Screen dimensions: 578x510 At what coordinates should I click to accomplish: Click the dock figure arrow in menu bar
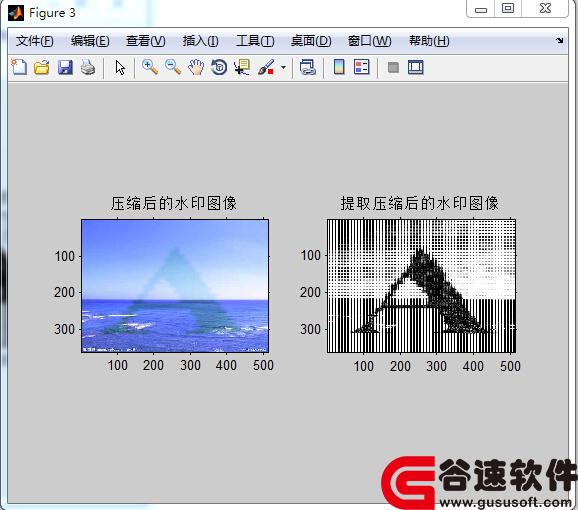tap(560, 41)
